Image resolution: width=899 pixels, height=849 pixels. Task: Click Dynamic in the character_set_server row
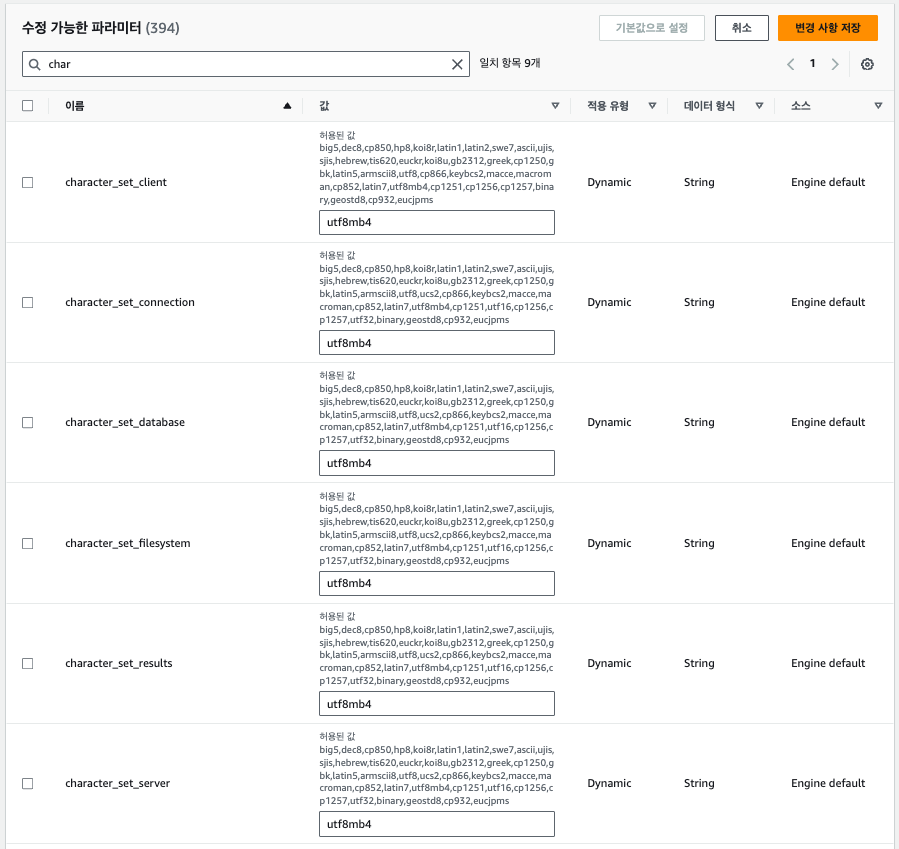[609, 783]
